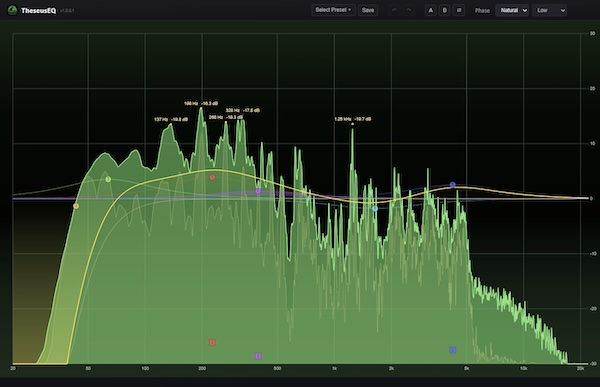Select the yellow high-pass band node

tap(76, 206)
